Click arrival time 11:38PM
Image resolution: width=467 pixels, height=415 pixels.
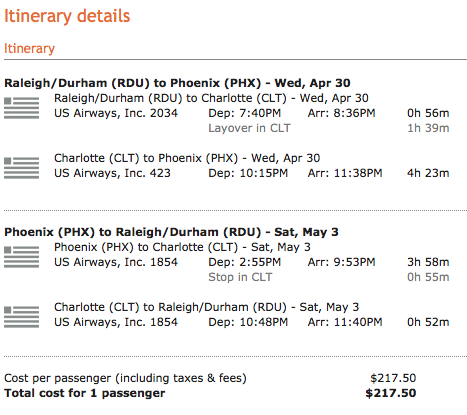click(358, 173)
